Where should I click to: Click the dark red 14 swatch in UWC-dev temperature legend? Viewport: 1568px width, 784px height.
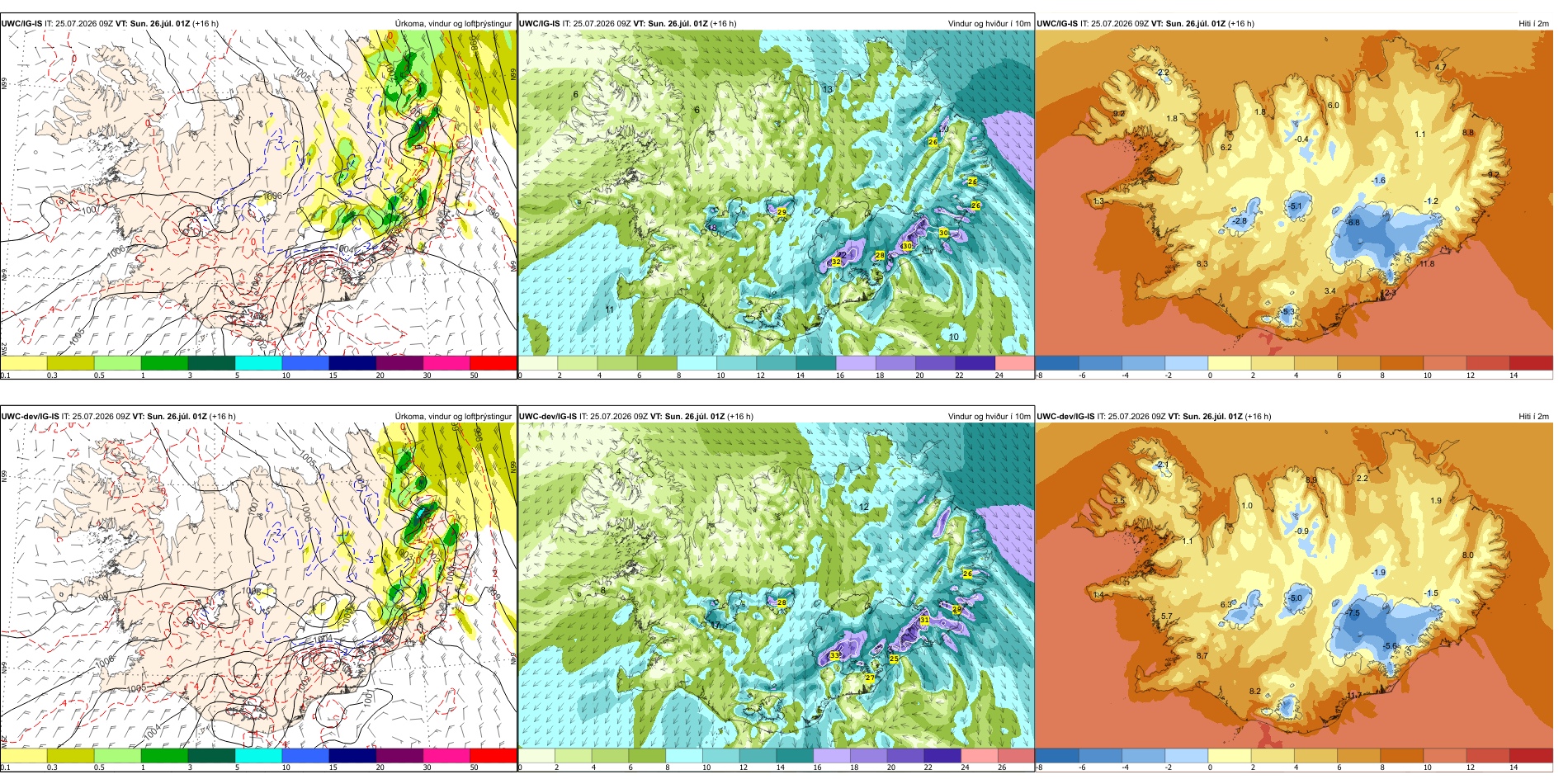(x=1531, y=755)
